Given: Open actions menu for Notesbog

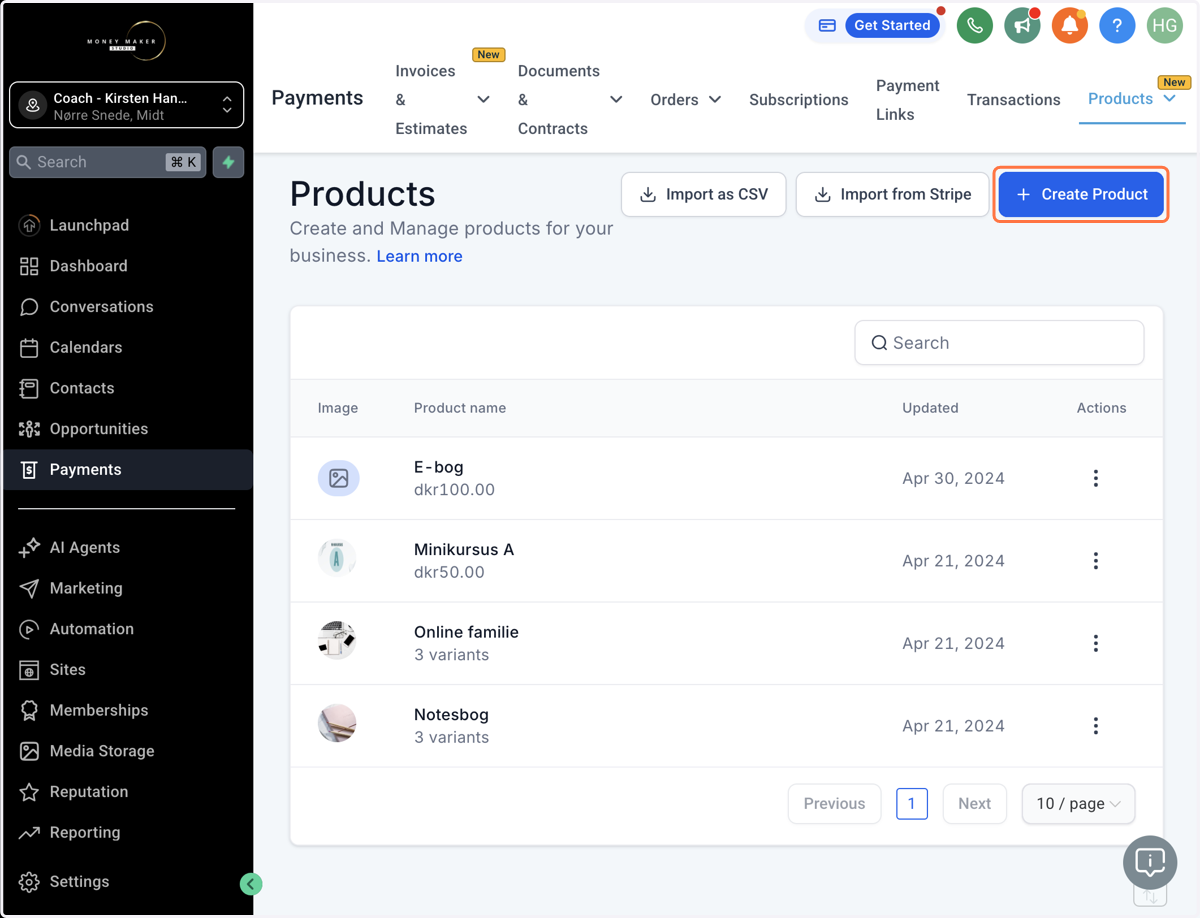Looking at the screenshot, I should click(1096, 726).
